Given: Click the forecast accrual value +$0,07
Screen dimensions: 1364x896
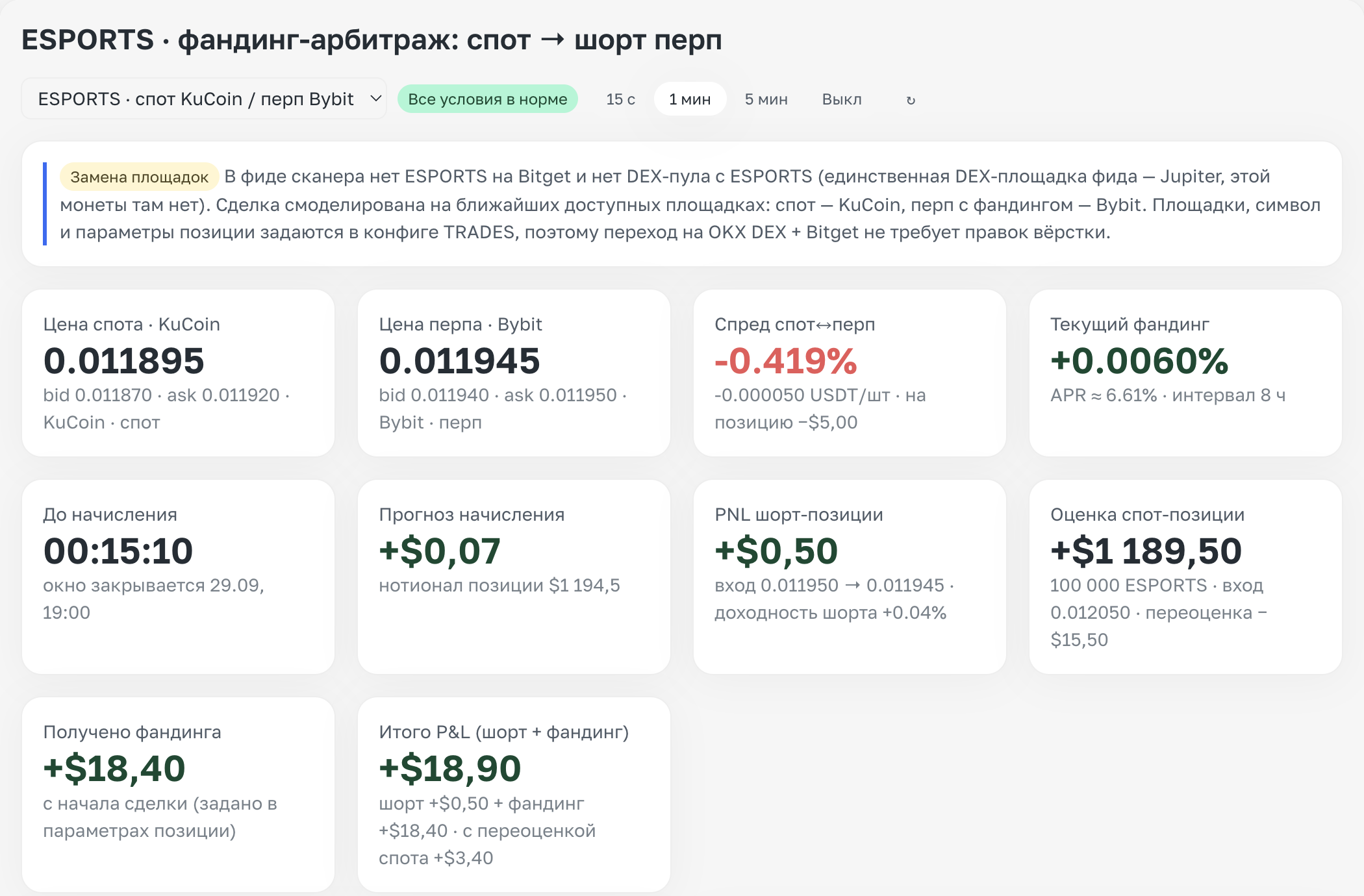Looking at the screenshot, I should (440, 551).
